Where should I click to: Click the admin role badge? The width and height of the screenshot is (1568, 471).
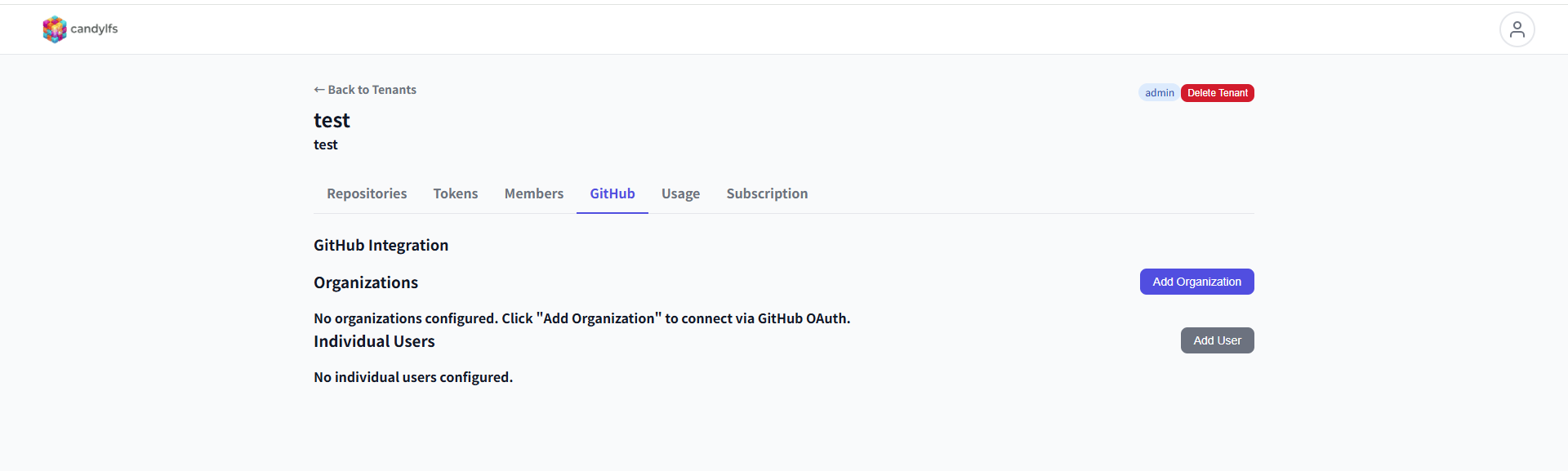coord(1159,93)
